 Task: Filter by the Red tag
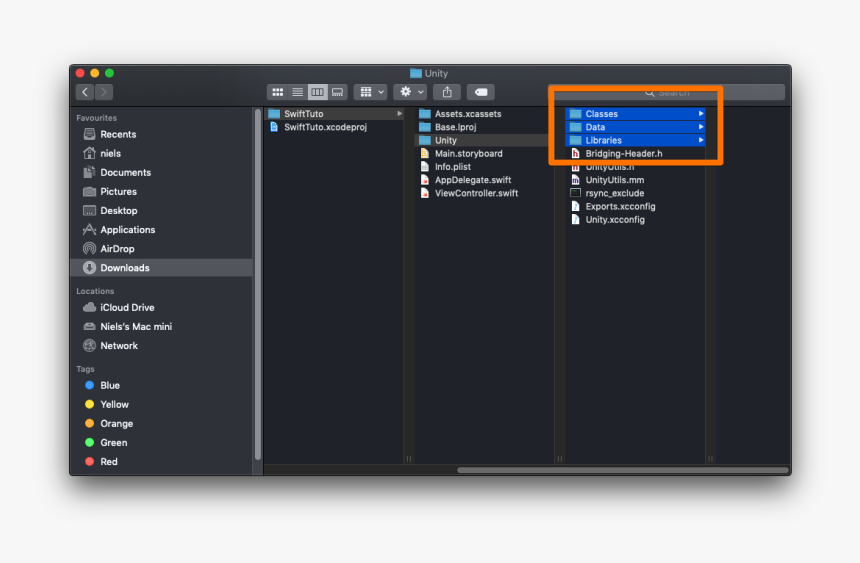click(162, 462)
